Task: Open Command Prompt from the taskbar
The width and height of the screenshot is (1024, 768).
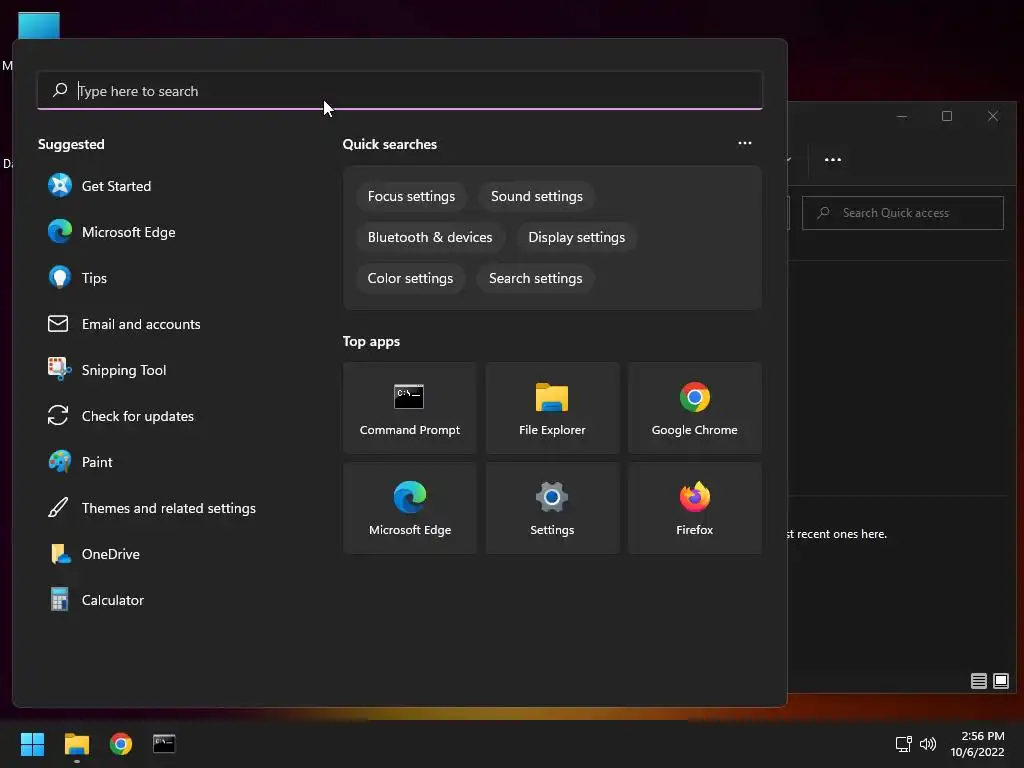Action: [x=164, y=744]
